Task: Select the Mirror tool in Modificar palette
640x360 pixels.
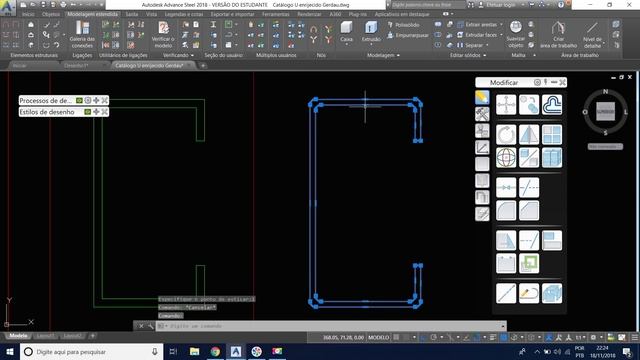Action: [529, 135]
